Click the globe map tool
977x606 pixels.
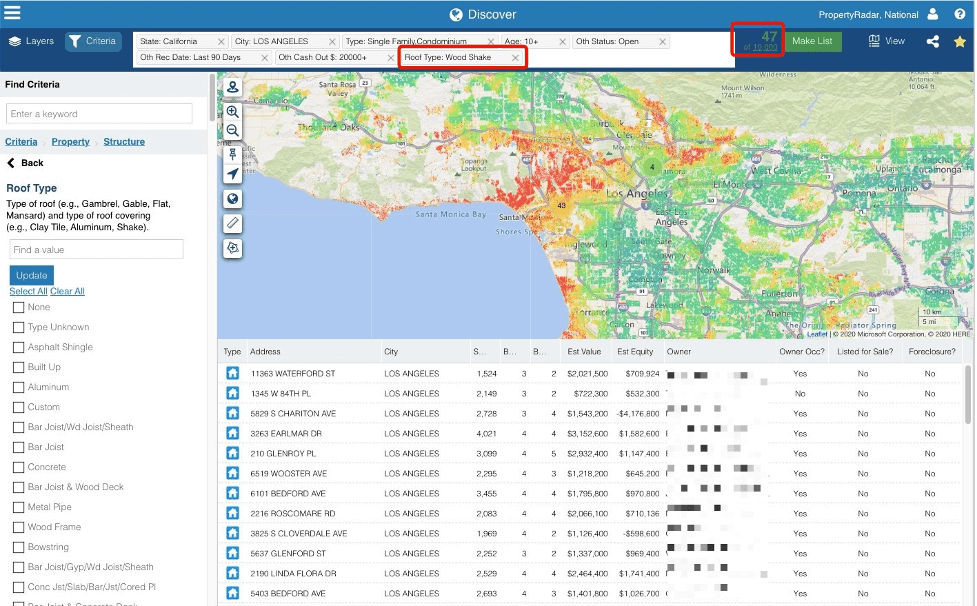[x=232, y=199]
